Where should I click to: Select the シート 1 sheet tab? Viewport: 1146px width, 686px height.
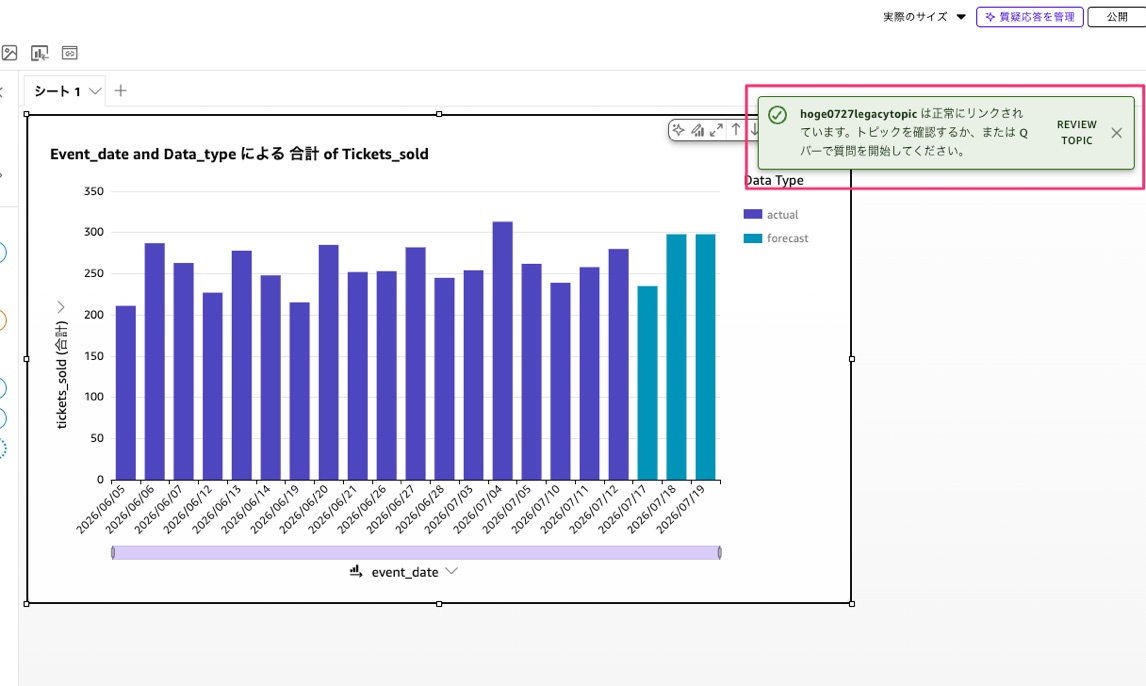click(x=57, y=91)
